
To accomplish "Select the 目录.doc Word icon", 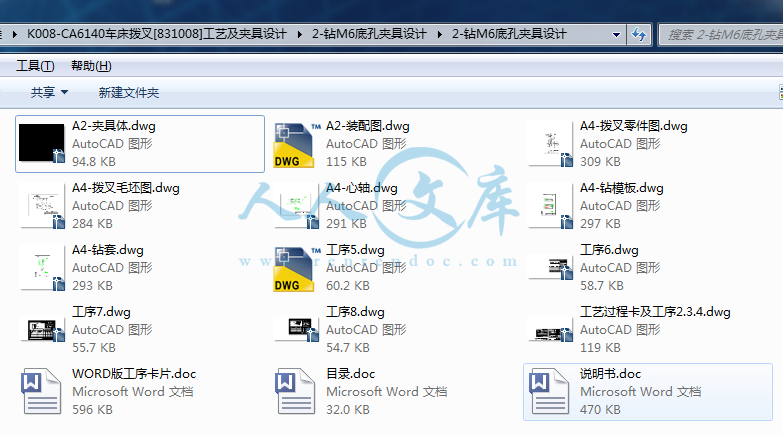I will [295, 391].
